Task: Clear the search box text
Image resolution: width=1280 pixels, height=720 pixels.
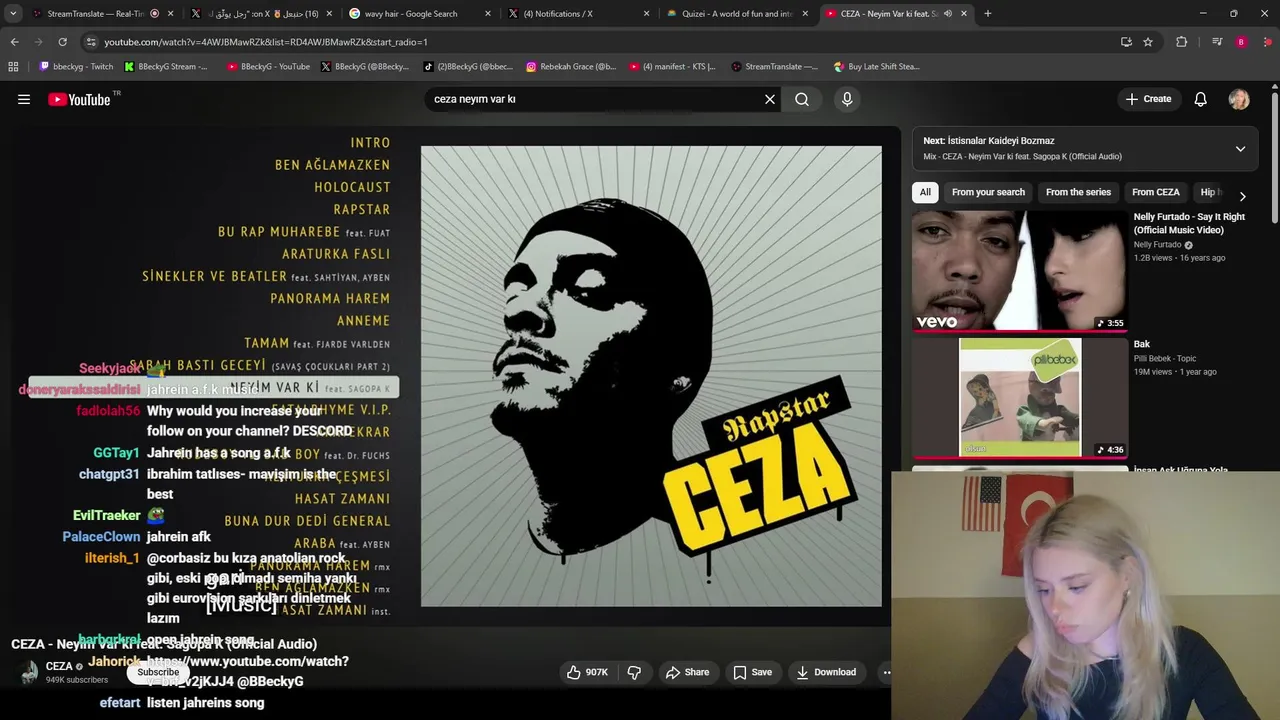Action: tap(770, 99)
